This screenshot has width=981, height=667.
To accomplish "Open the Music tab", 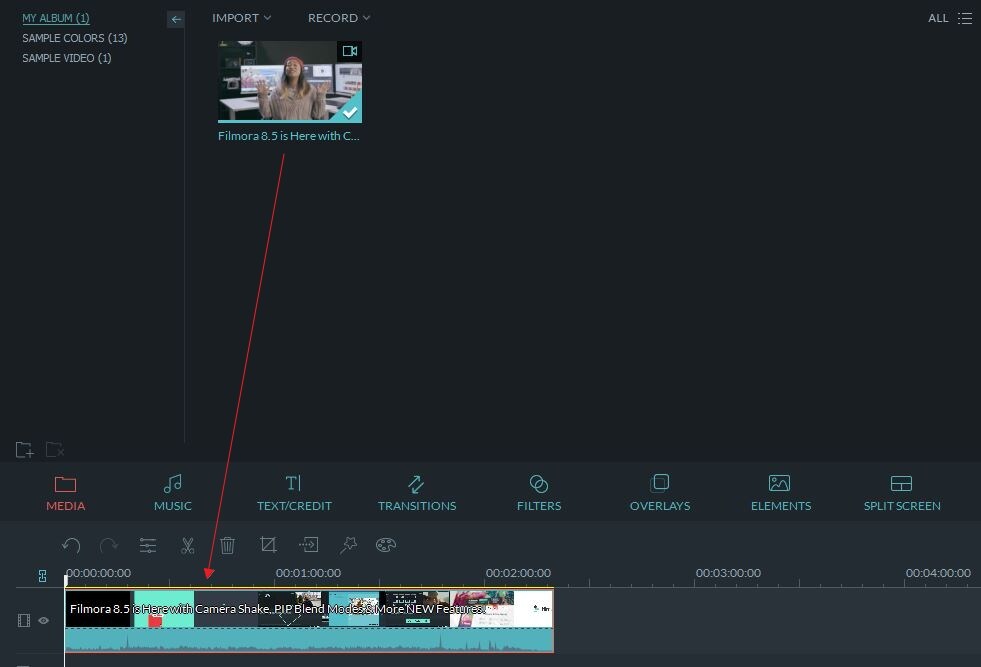I will (173, 493).
